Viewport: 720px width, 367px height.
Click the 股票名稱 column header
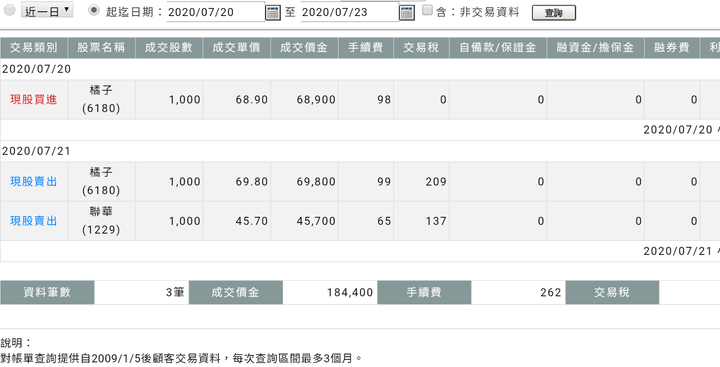click(x=101, y=48)
